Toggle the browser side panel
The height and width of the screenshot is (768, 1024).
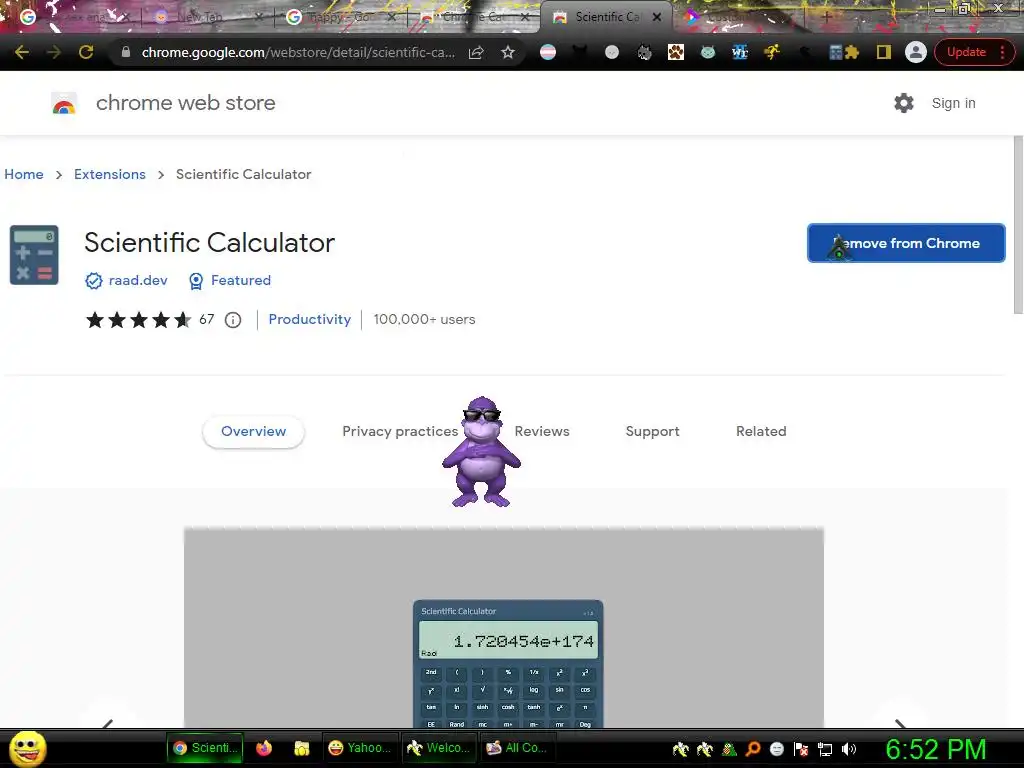coord(884,52)
